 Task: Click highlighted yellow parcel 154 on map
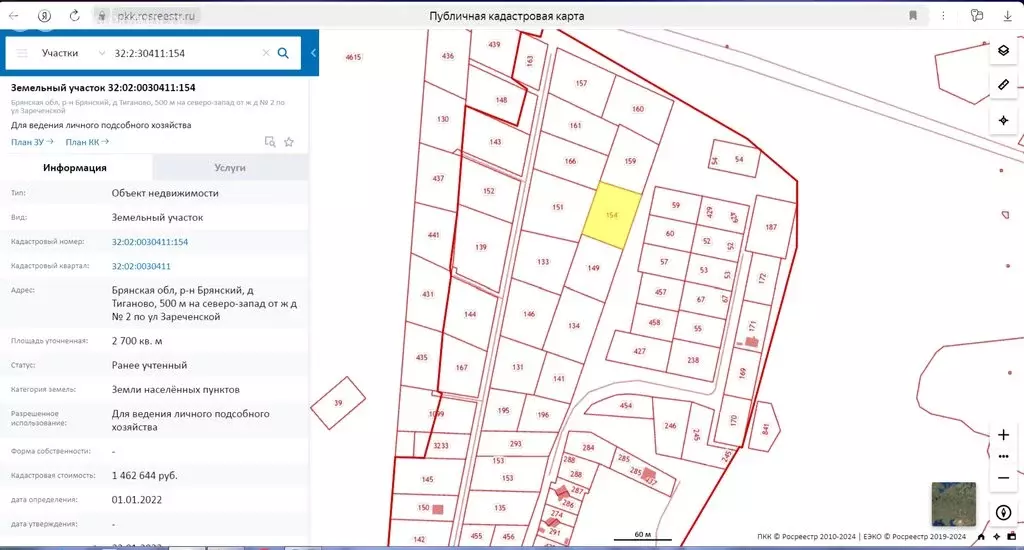(610, 216)
